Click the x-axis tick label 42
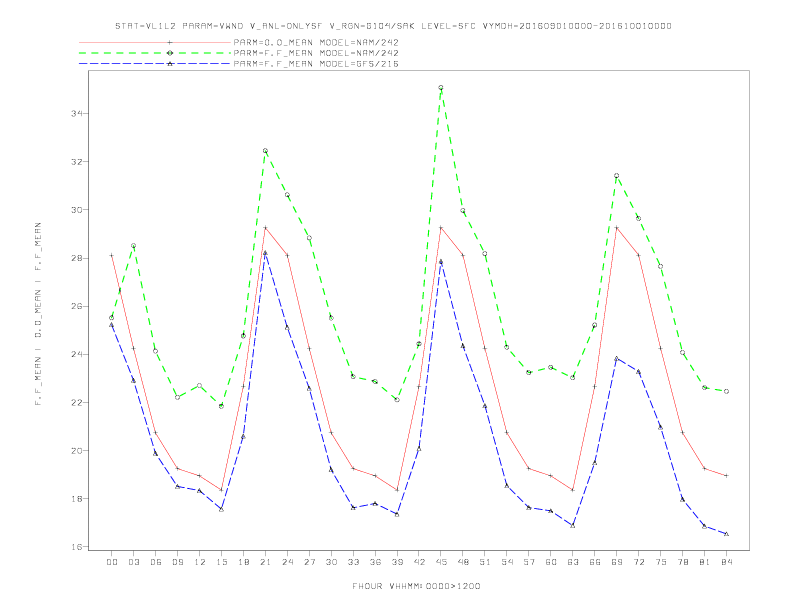The width and height of the screenshot is (792, 612). coord(419,562)
